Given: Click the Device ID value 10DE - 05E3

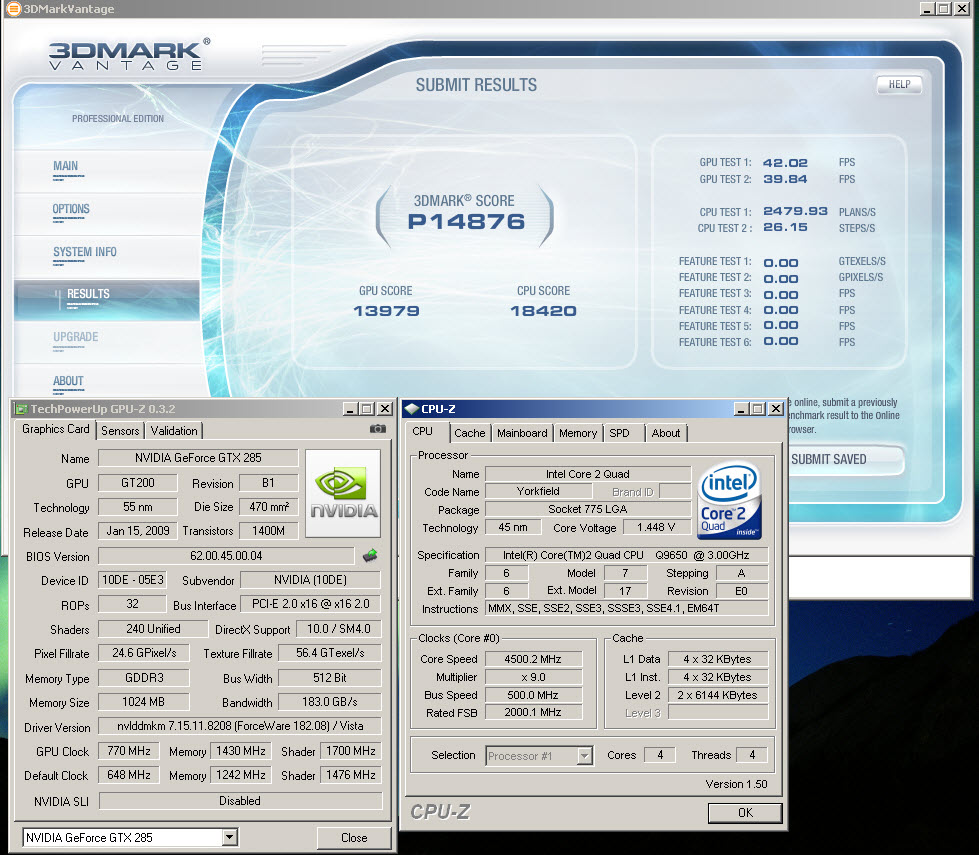Looking at the screenshot, I should pos(133,580).
